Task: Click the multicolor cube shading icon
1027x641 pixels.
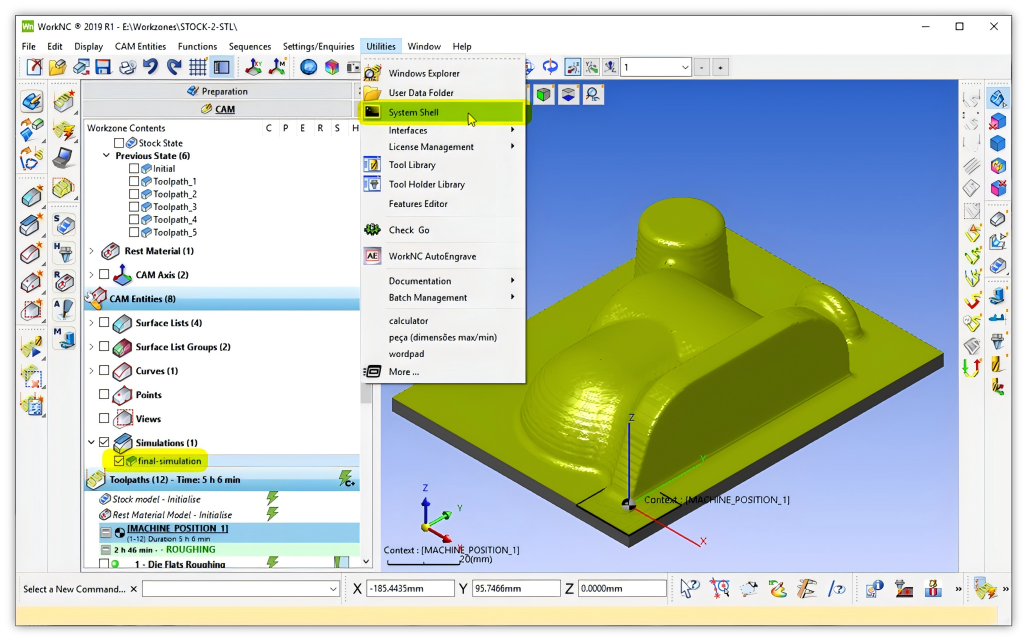Action: 332,67
